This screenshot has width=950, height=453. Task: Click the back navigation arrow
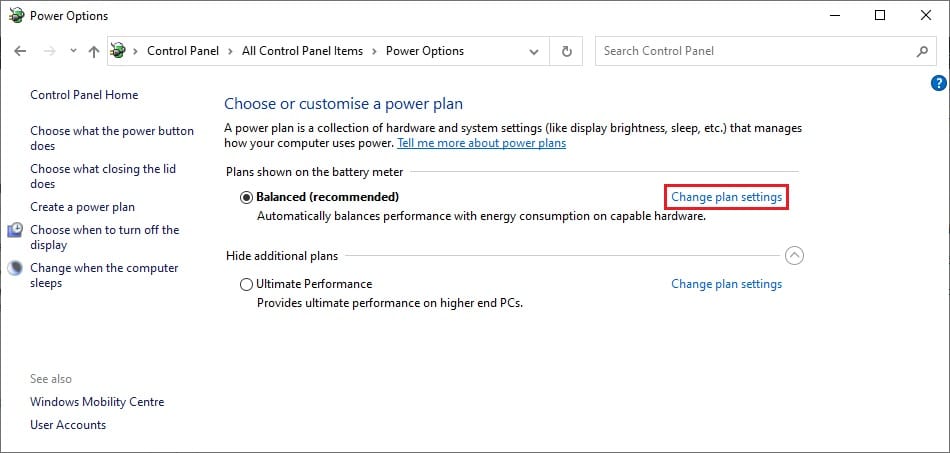click(21, 51)
